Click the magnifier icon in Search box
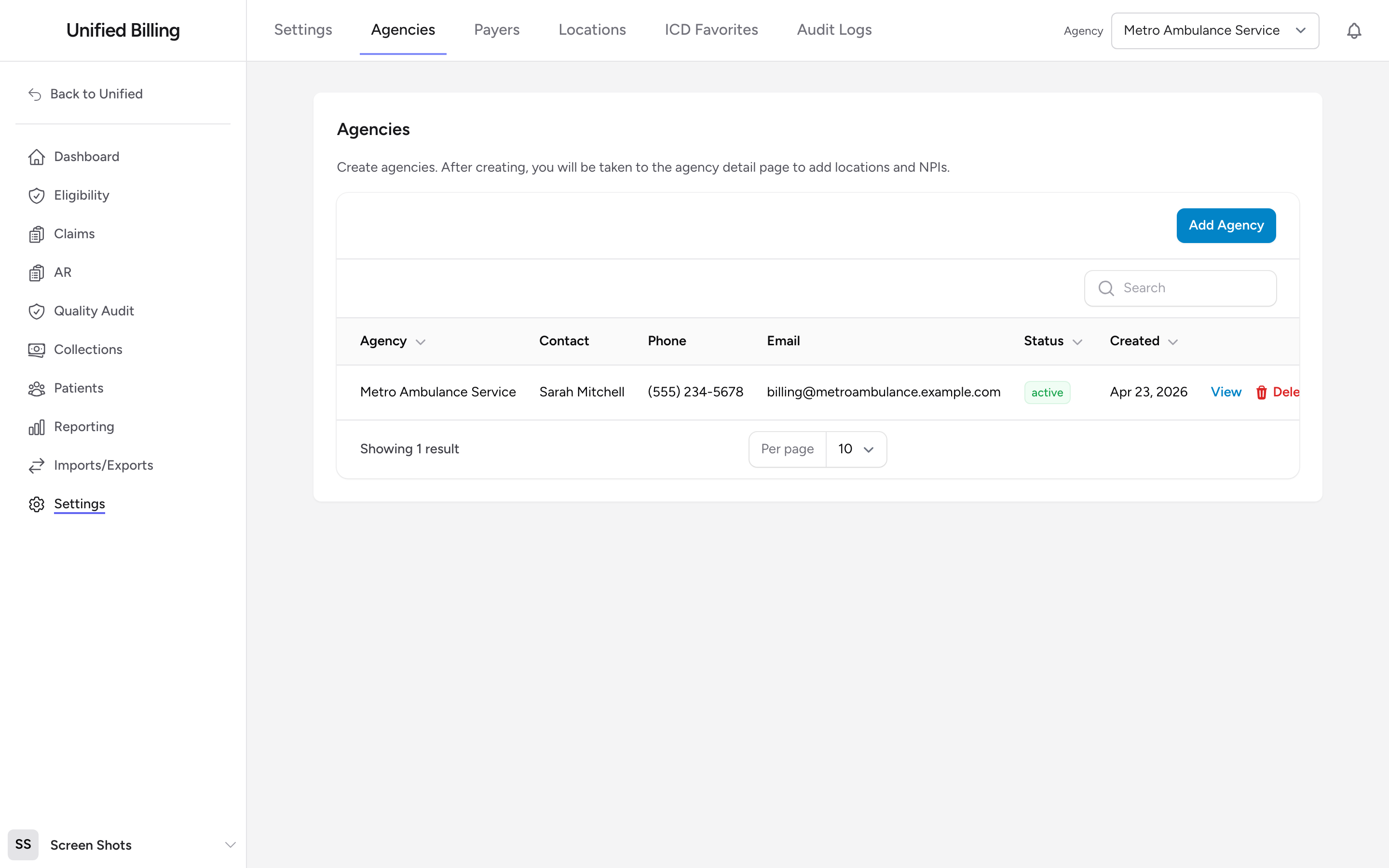The image size is (1389, 868). tap(1106, 288)
